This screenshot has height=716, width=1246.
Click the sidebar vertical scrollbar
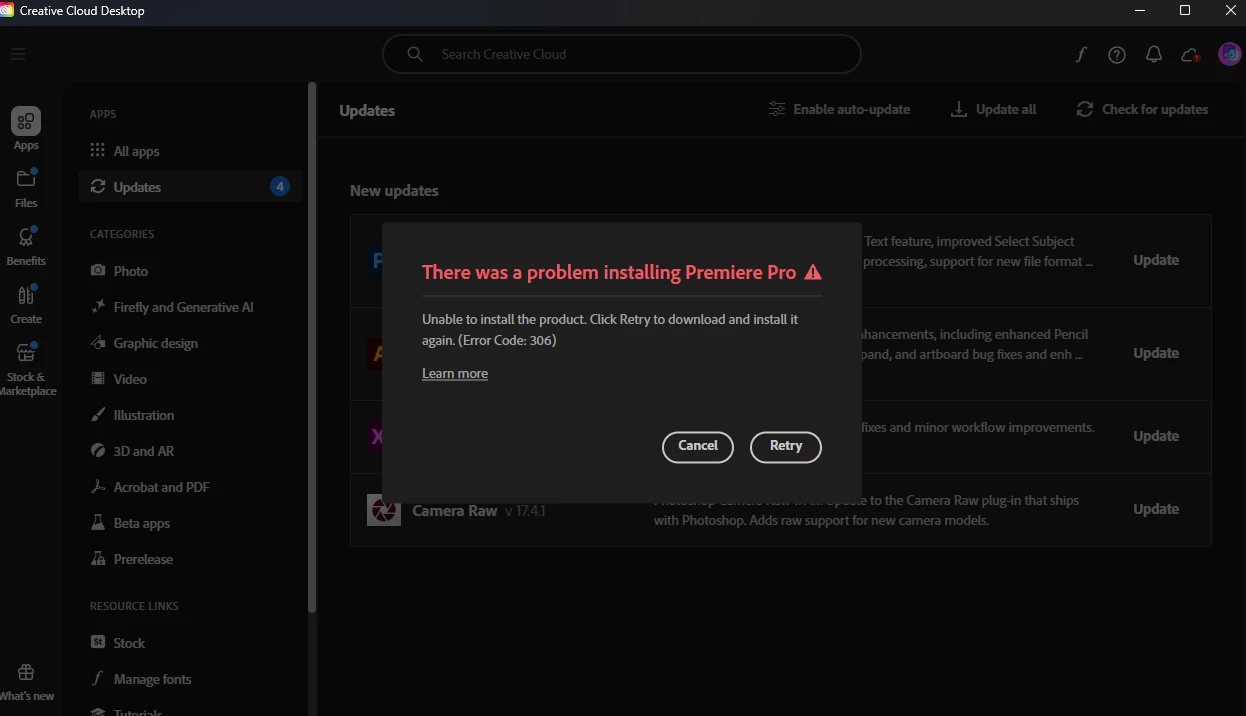coord(312,348)
